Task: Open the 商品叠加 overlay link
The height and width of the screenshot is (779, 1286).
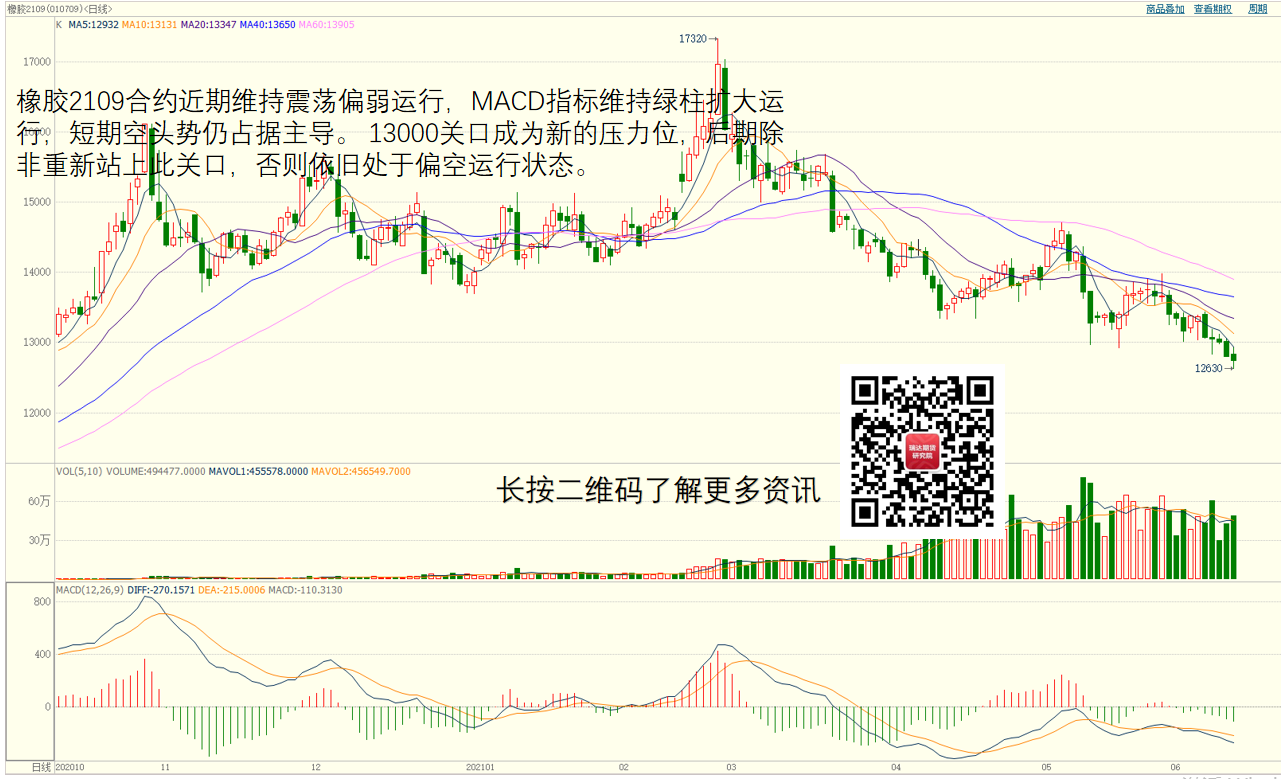Action: pyautogui.click(x=1165, y=8)
